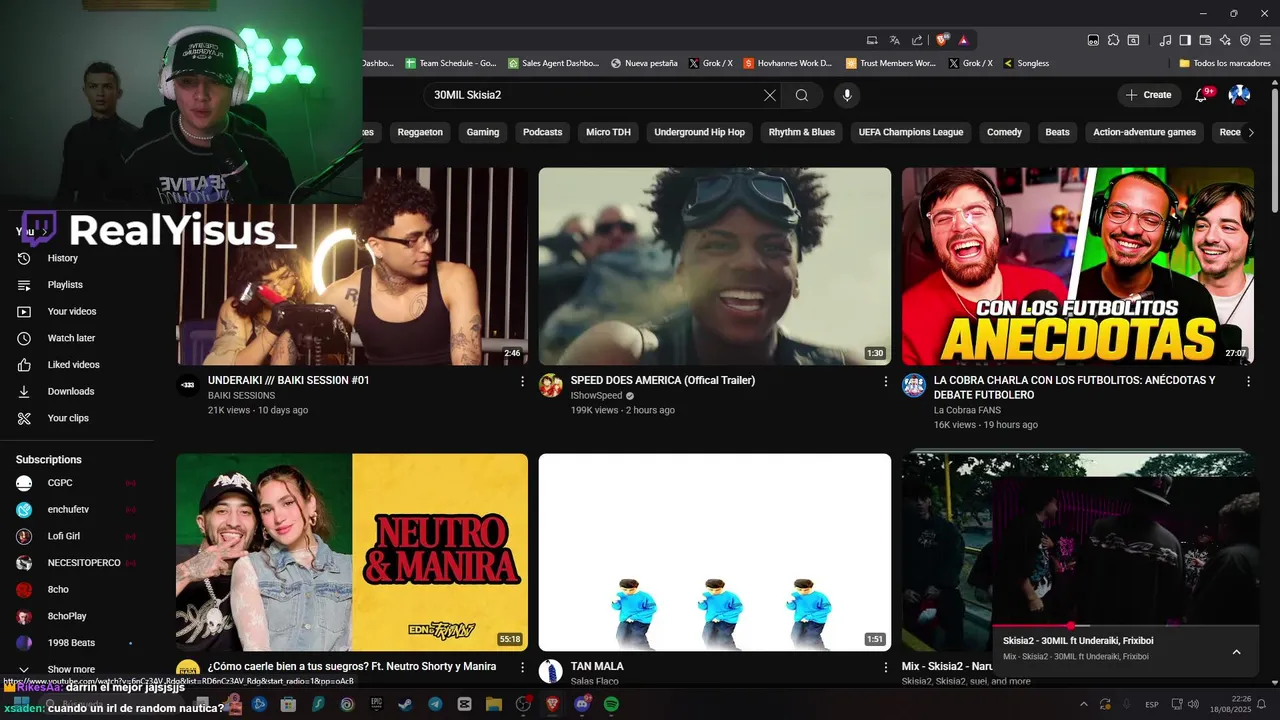Click the magnifier search button
1280x720 pixels.
pyautogui.click(x=802, y=95)
